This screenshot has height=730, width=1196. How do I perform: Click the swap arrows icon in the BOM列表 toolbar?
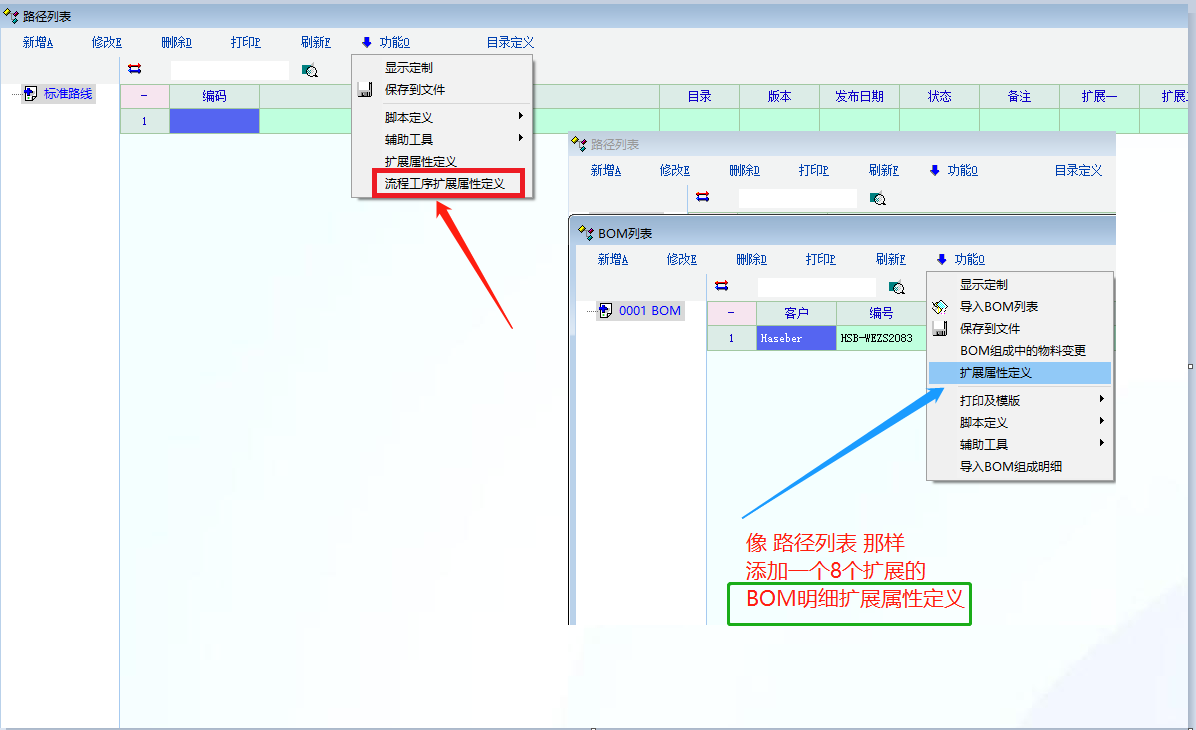point(722,286)
